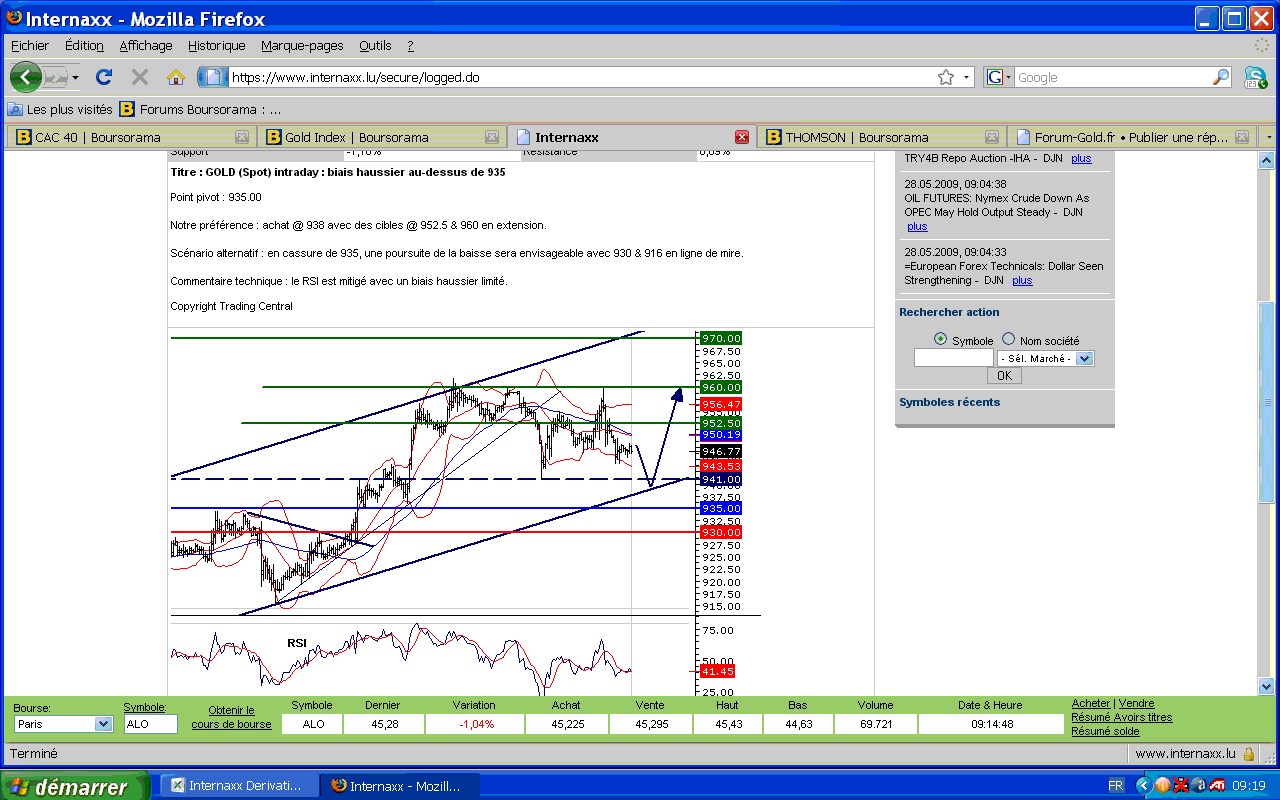Viewport: 1280px width, 800px height.
Task: Go to home page via house icon
Action: tap(176, 77)
